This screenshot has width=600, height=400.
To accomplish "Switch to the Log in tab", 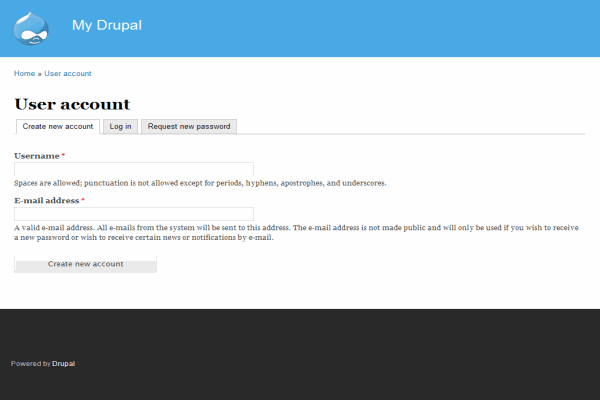I will [x=121, y=127].
